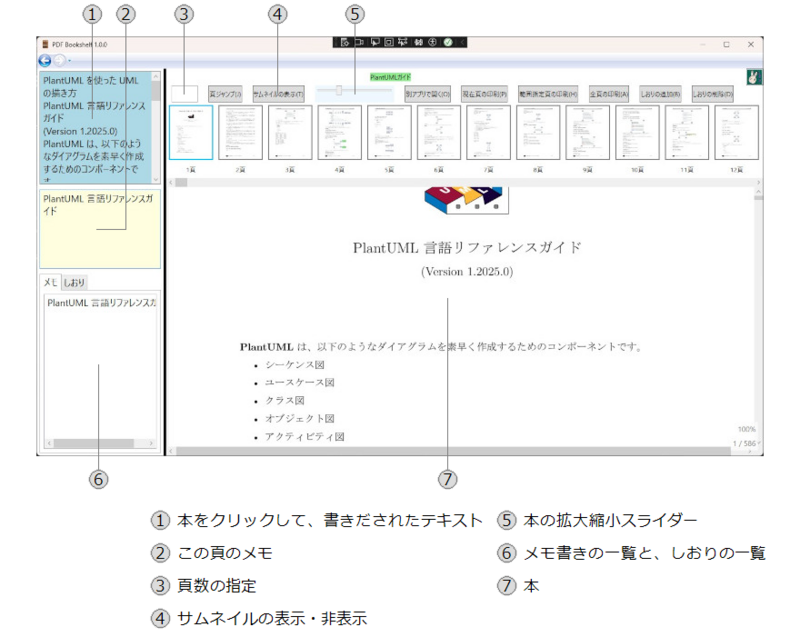
Task: Click the down arrow of extracted text scrollbar
Action: coord(156,179)
